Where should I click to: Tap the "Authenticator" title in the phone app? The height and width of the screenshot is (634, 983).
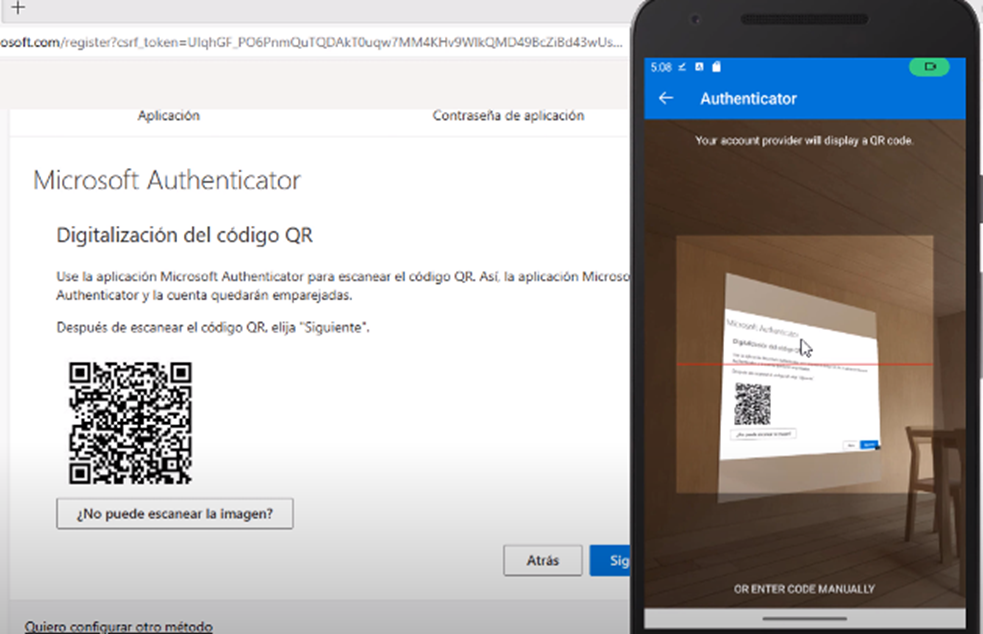pos(749,98)
